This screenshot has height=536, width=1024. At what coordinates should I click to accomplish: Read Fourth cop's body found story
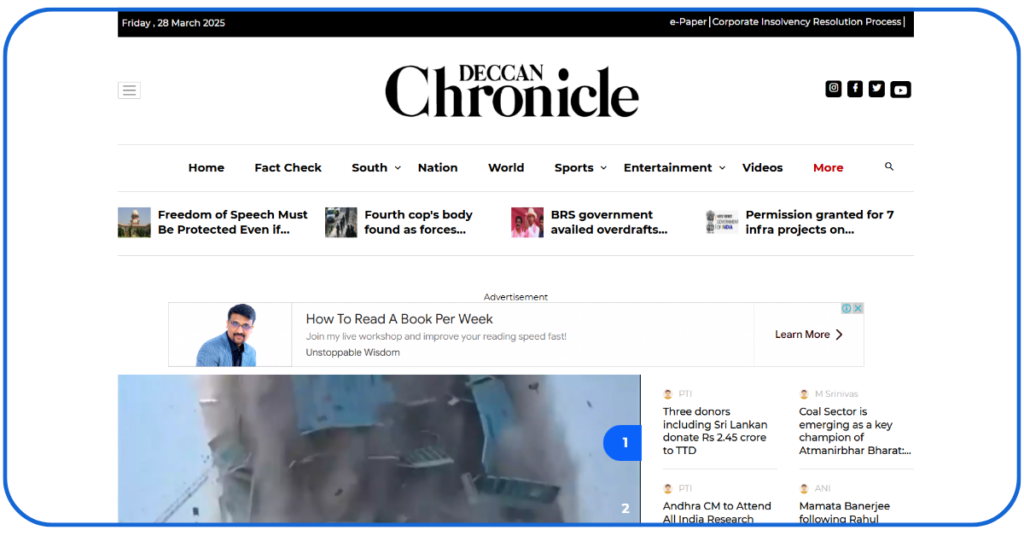pyautogui.click(x=418, y=222)
